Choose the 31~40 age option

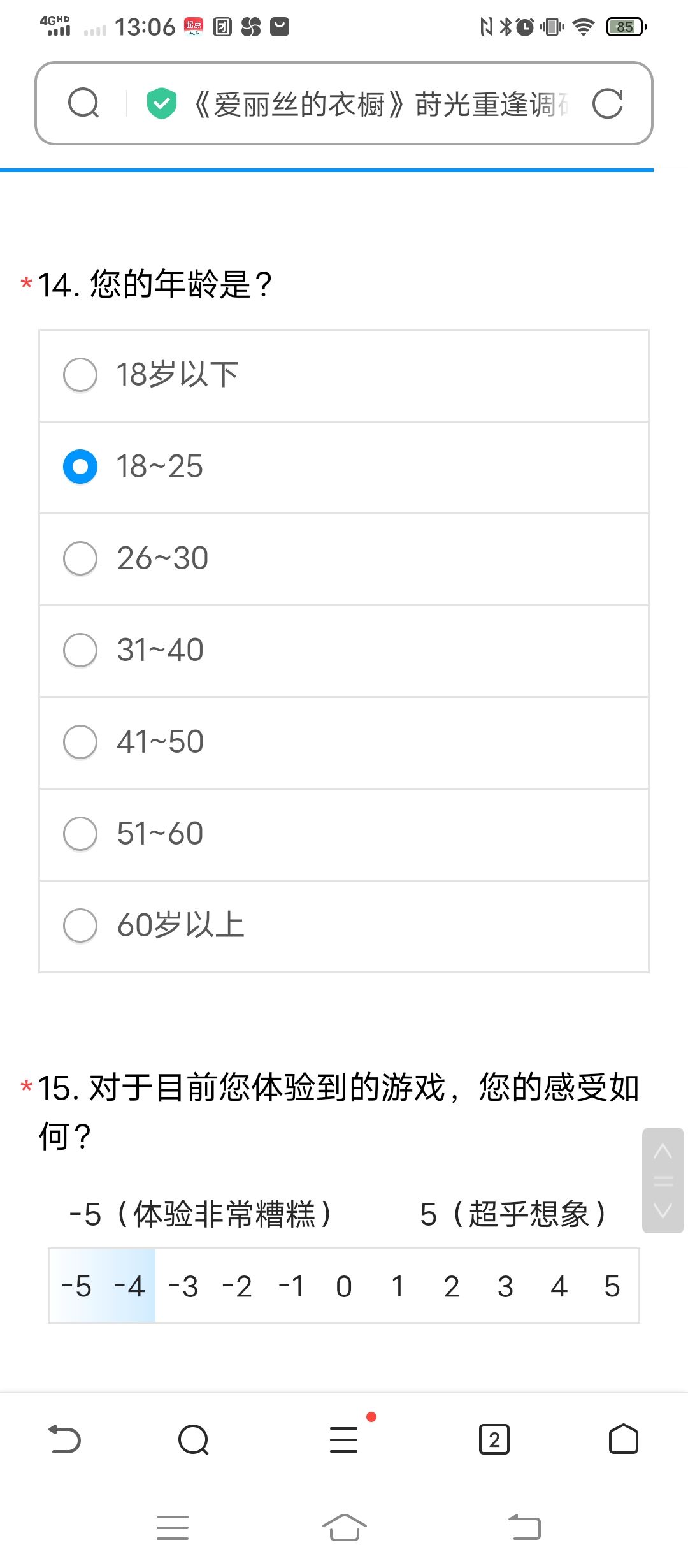tap(344, 651)
